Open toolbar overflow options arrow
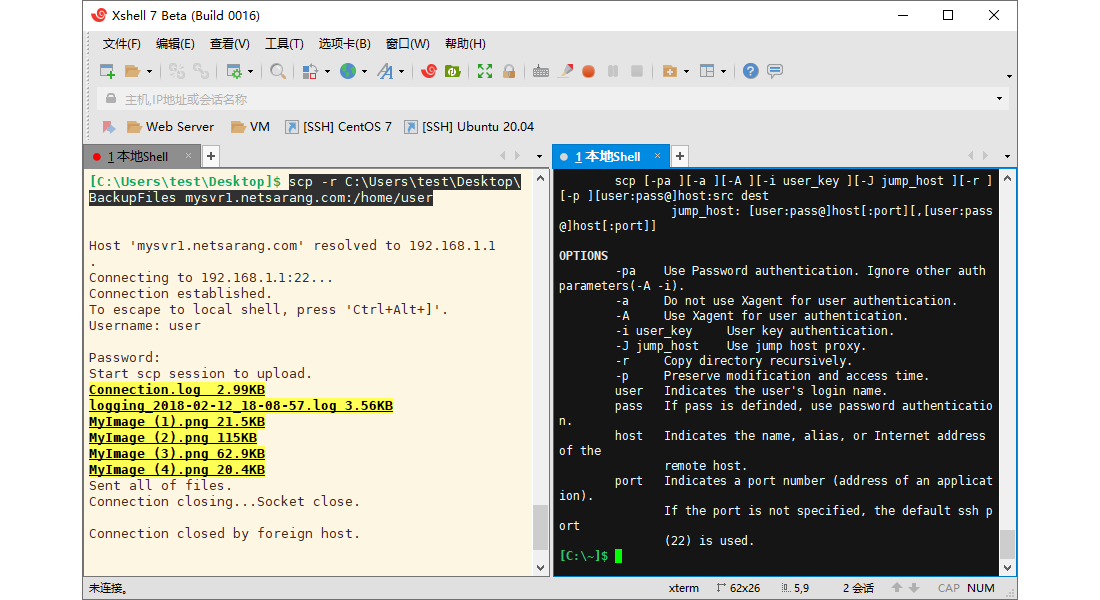 tap(1009, 76)
